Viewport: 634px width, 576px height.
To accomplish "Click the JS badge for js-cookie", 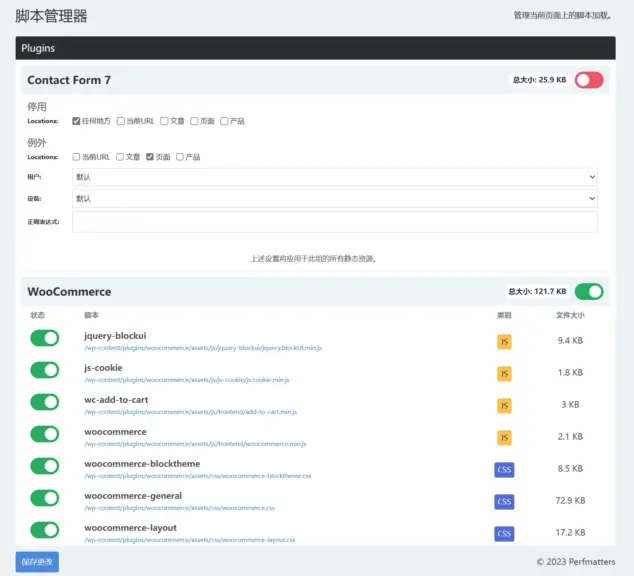I will coord(504,373).
